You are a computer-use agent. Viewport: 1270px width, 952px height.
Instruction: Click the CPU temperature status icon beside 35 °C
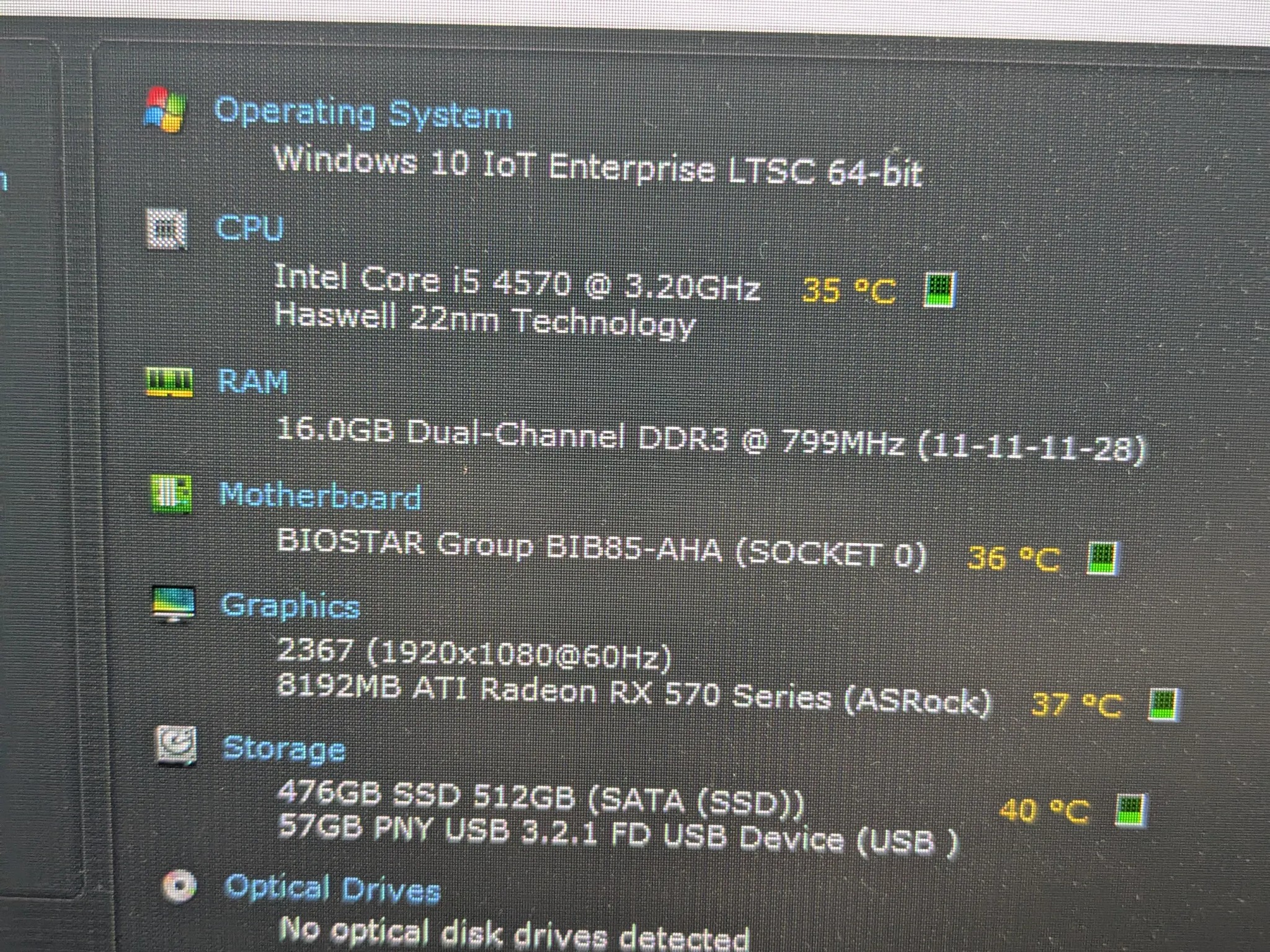(x=941, y=289)
